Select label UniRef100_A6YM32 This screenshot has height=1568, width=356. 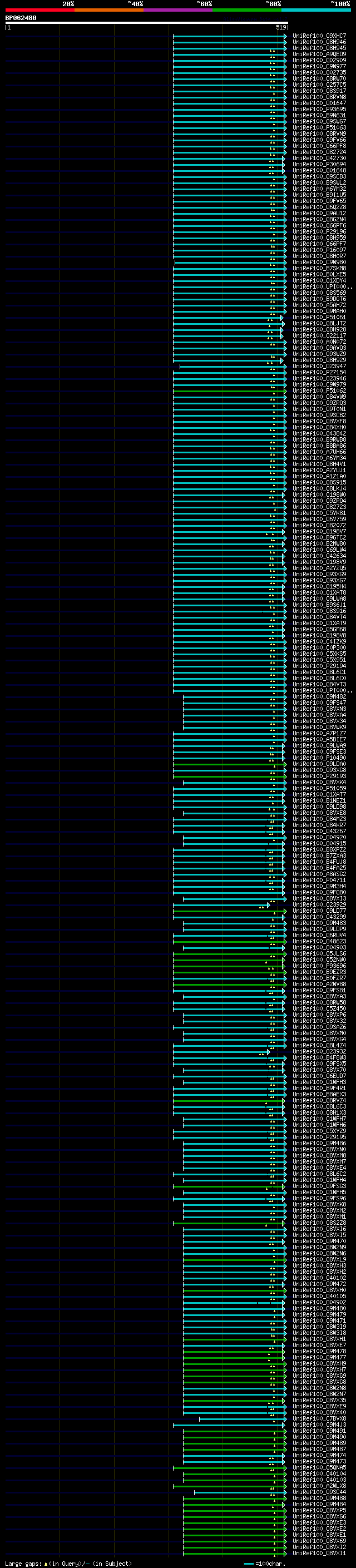tap(319, 189)
